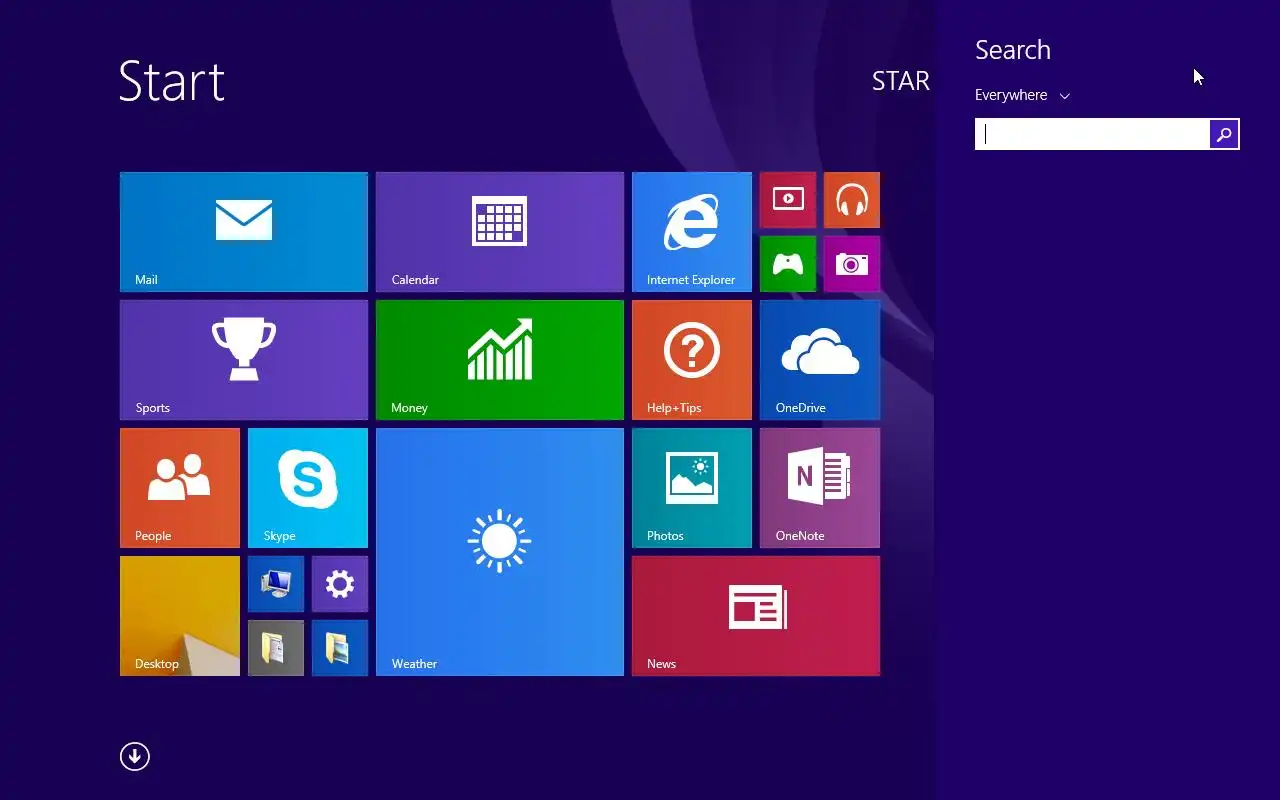Viewport: 1280px width, 800px height.
Task: Open the Mail tile
Action: click(244, 232)
